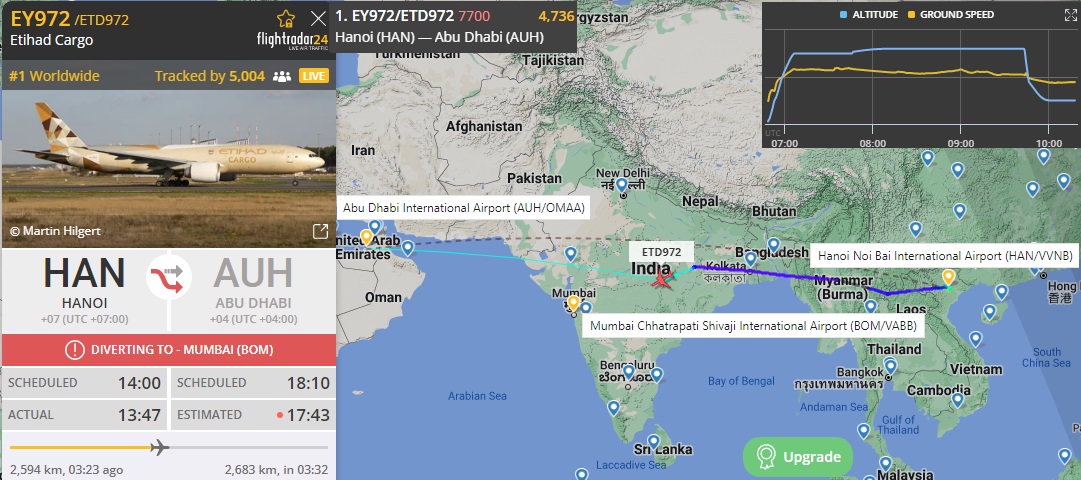The image size is (1081, 480).
Task: Click the LIVE badge
Action: [x=314, y=76]
